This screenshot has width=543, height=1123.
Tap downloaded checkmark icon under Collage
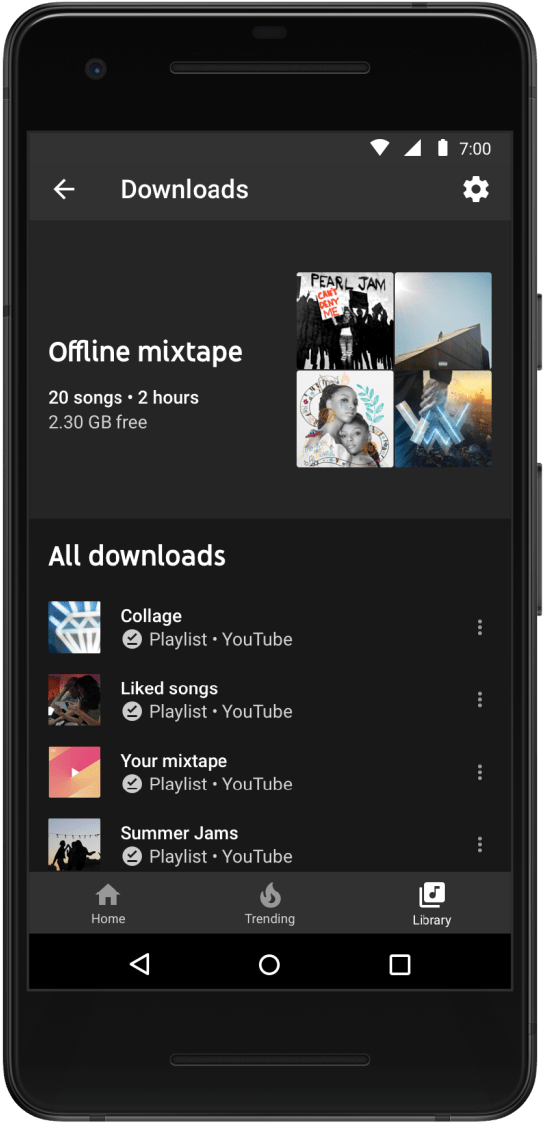click(132, 639)
